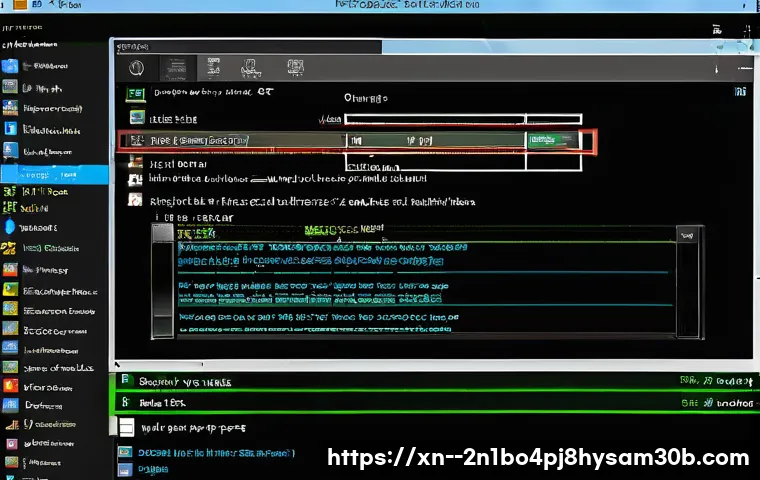Screen dimensions: 760x480
Task: Click the topmost blue icon in left sidebar
Action: [10, 66]
